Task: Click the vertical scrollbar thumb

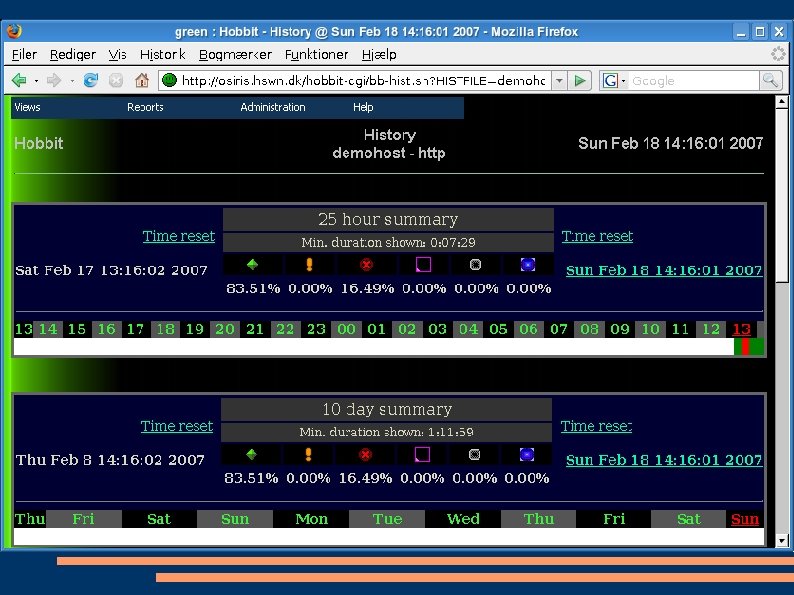Action: pyautogui.click(x=781, y=195)
